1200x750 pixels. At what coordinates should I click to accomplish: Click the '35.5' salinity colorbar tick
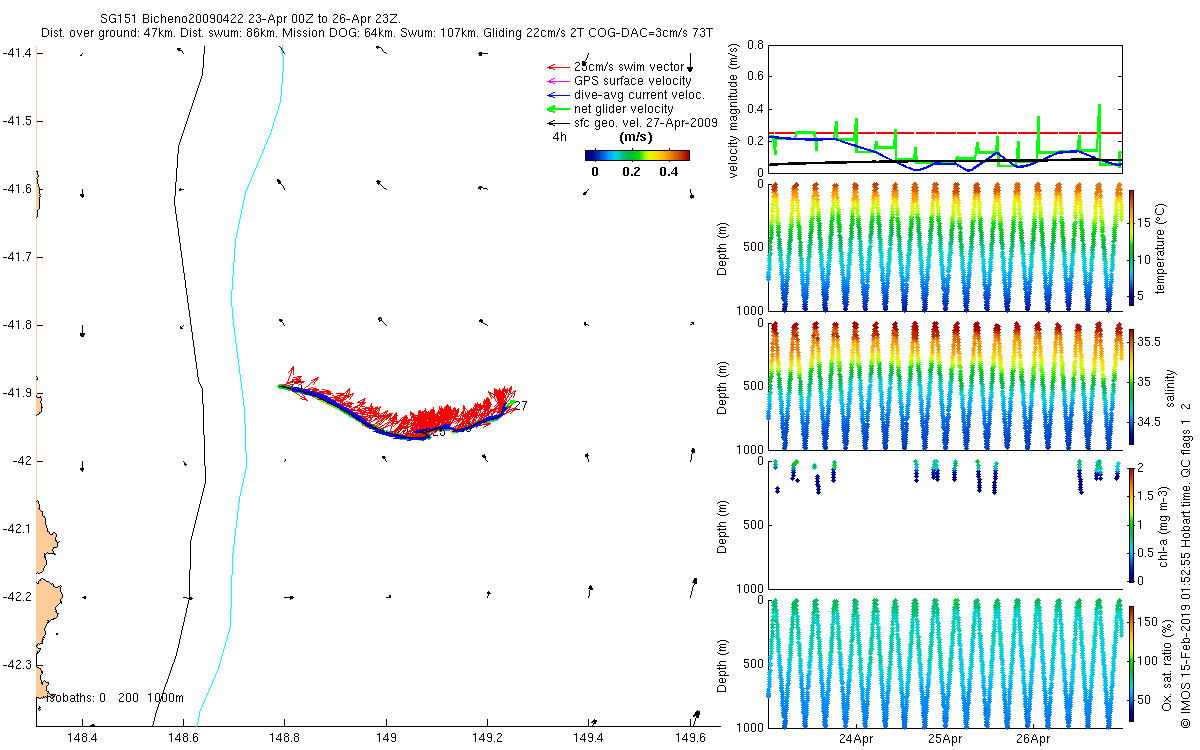(x=1151, y=341)
